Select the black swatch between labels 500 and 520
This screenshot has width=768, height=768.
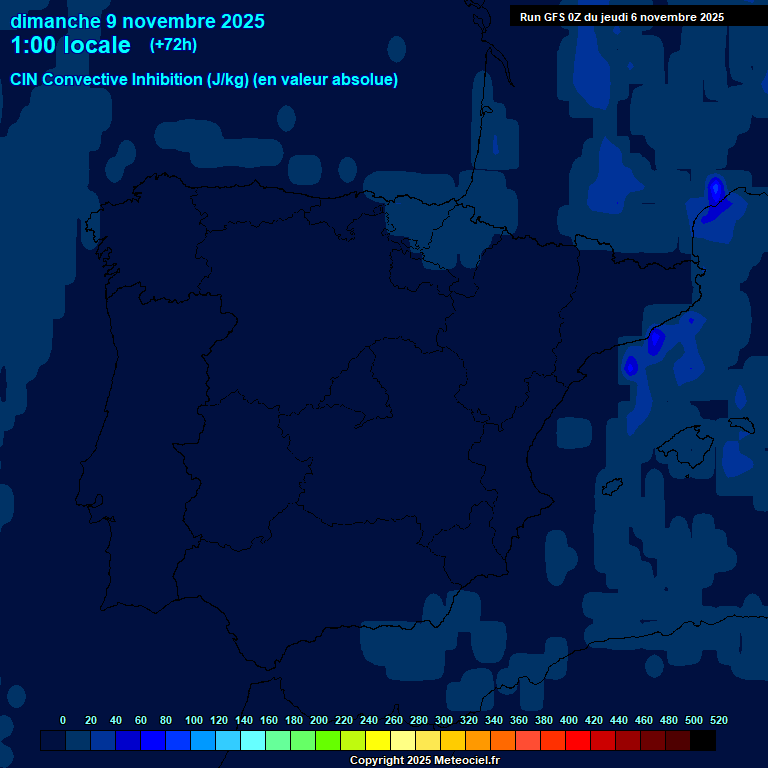[702, 740]
